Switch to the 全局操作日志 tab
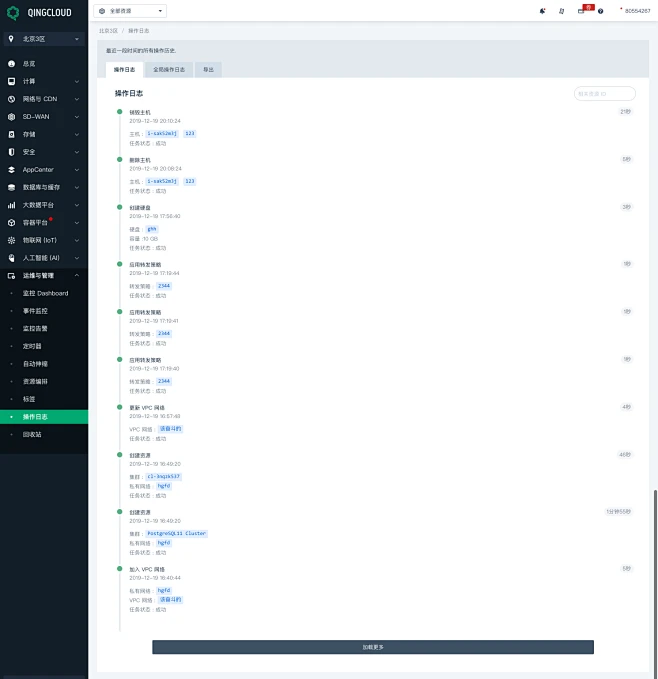 (168, 70)
